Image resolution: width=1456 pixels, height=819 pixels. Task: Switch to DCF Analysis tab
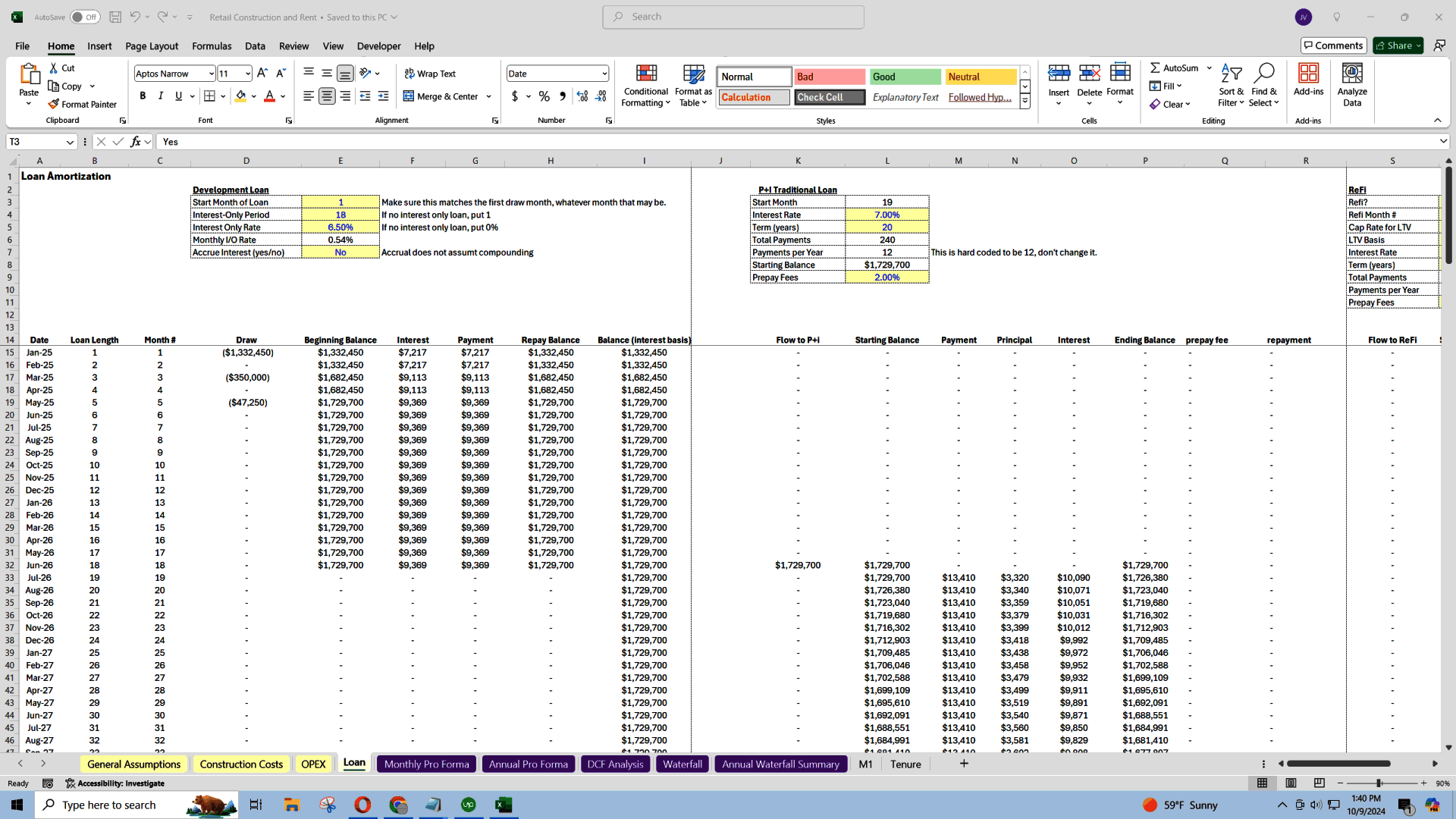click(615, 764)
